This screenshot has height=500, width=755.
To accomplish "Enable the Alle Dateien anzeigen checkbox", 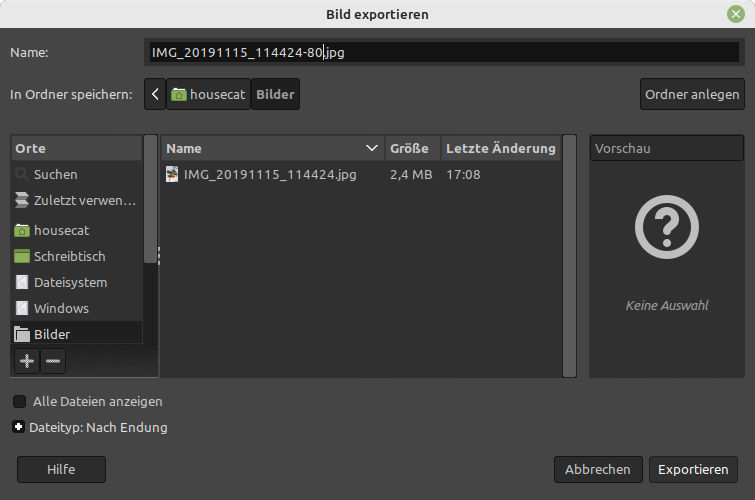I will point(20,402).
